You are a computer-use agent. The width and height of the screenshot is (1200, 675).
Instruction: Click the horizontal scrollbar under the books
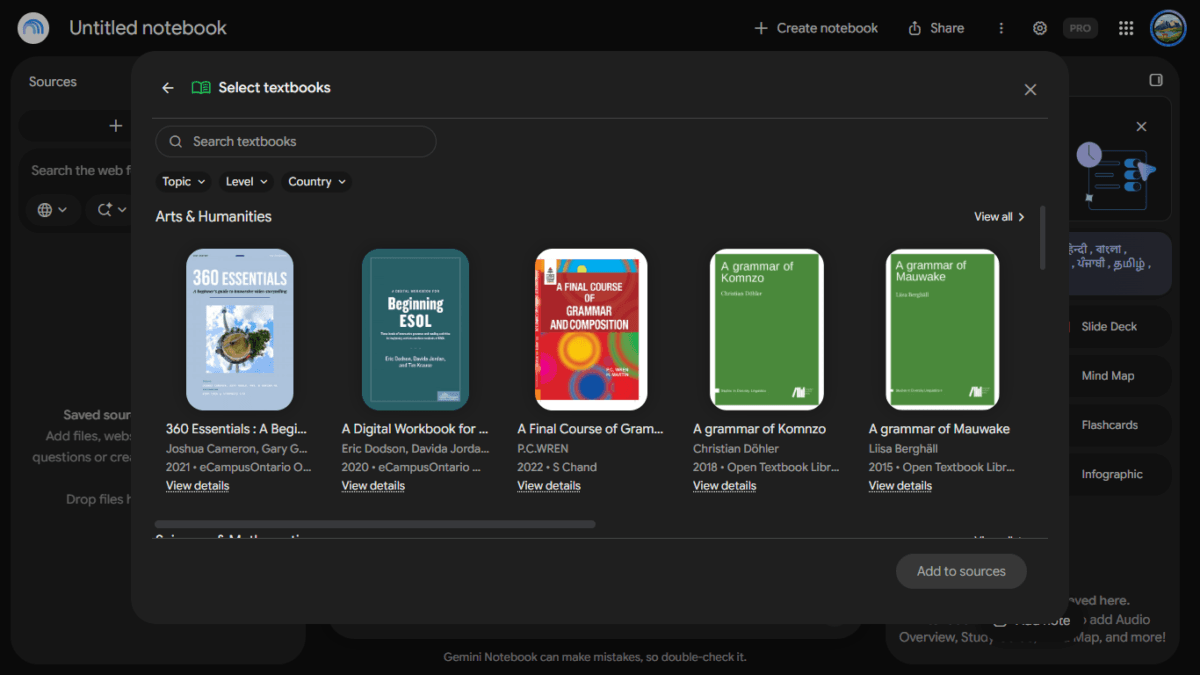pos(375,524)
